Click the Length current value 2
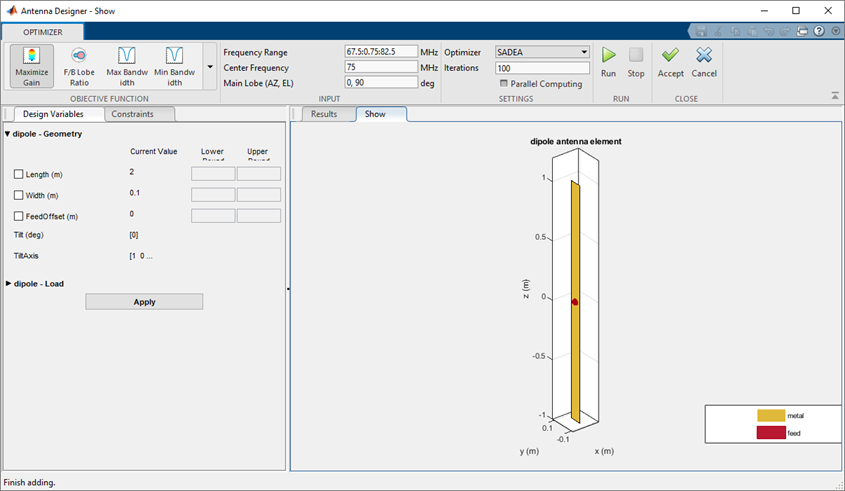This screenshot has width=845, height=491. [x=131, y=172]
